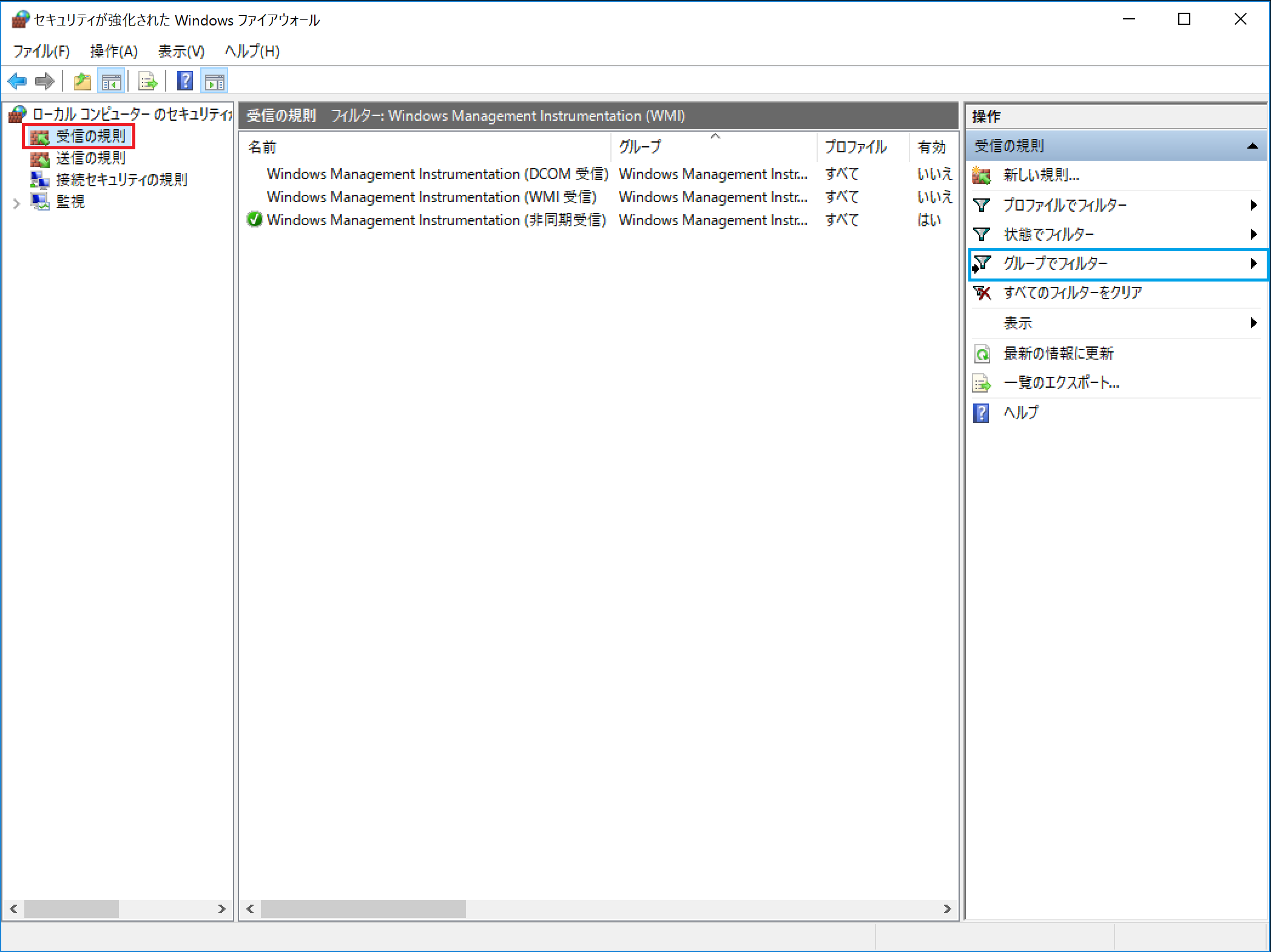Open グループでフィルター submenu
Image resolution: width=1271 pixels, height=952 pixels.
click(1118, 263)
